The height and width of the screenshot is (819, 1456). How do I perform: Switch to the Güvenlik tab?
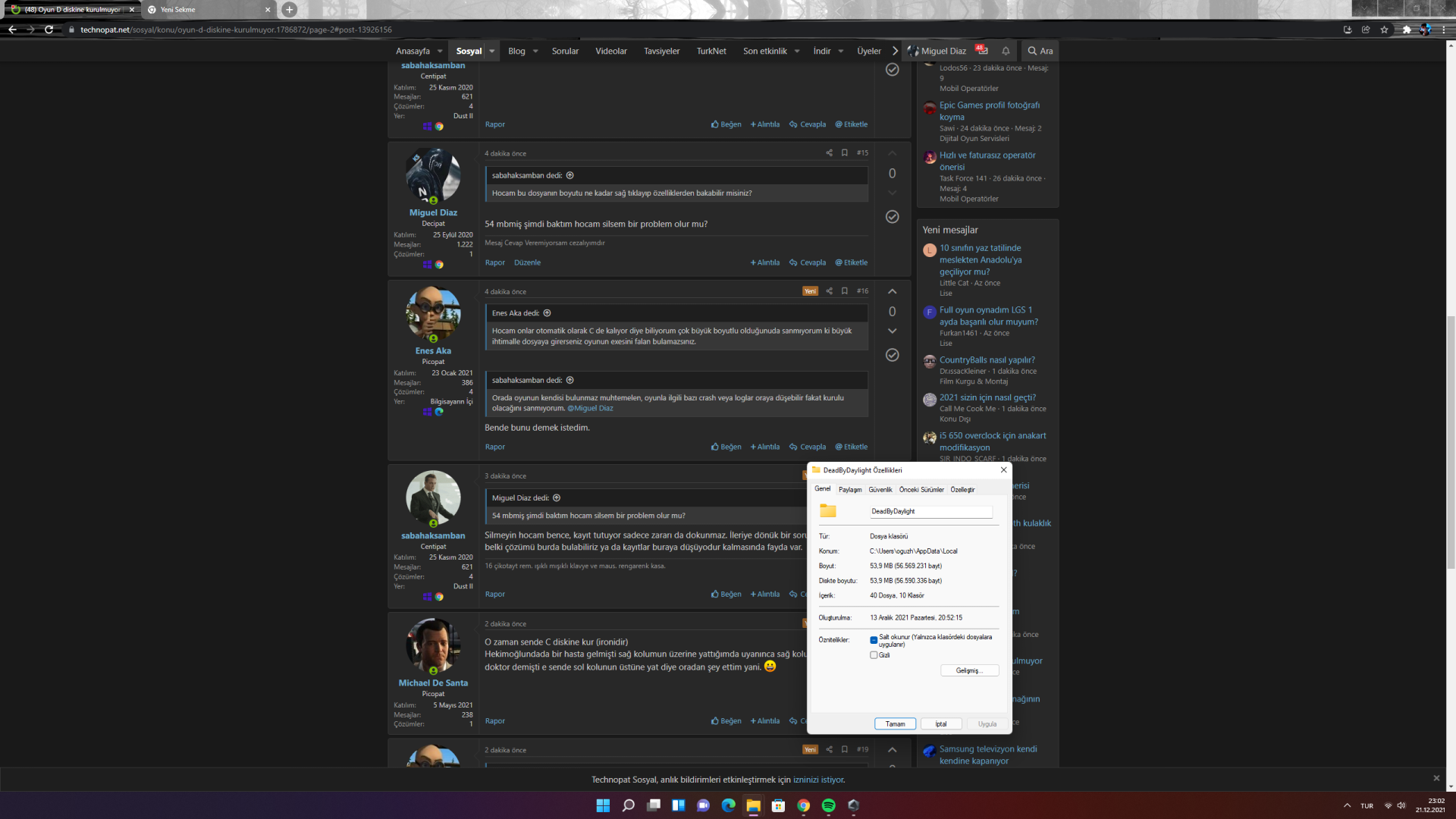[x=880, y=490]
